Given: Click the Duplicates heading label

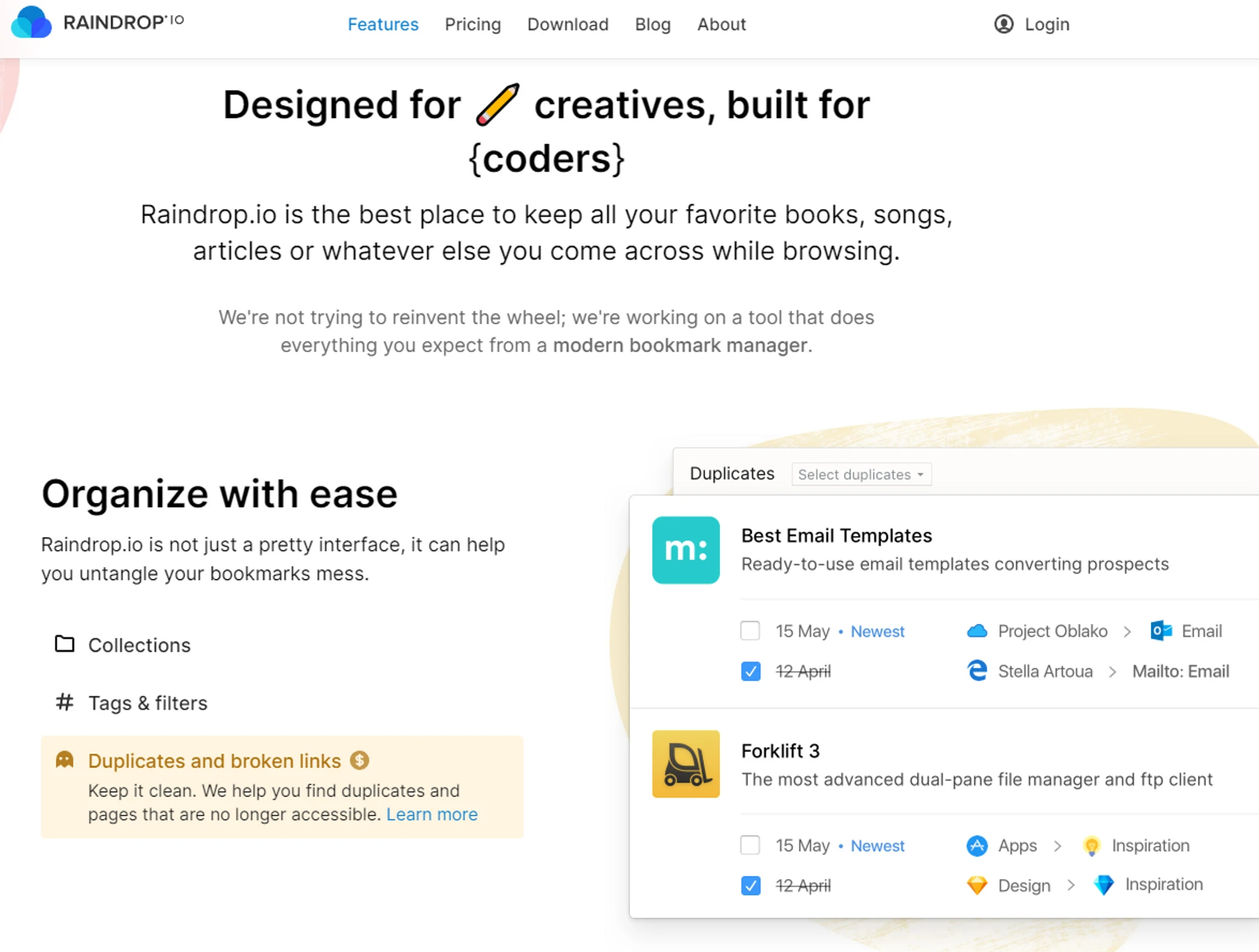Looking at the screenshot, I should 732,473.
